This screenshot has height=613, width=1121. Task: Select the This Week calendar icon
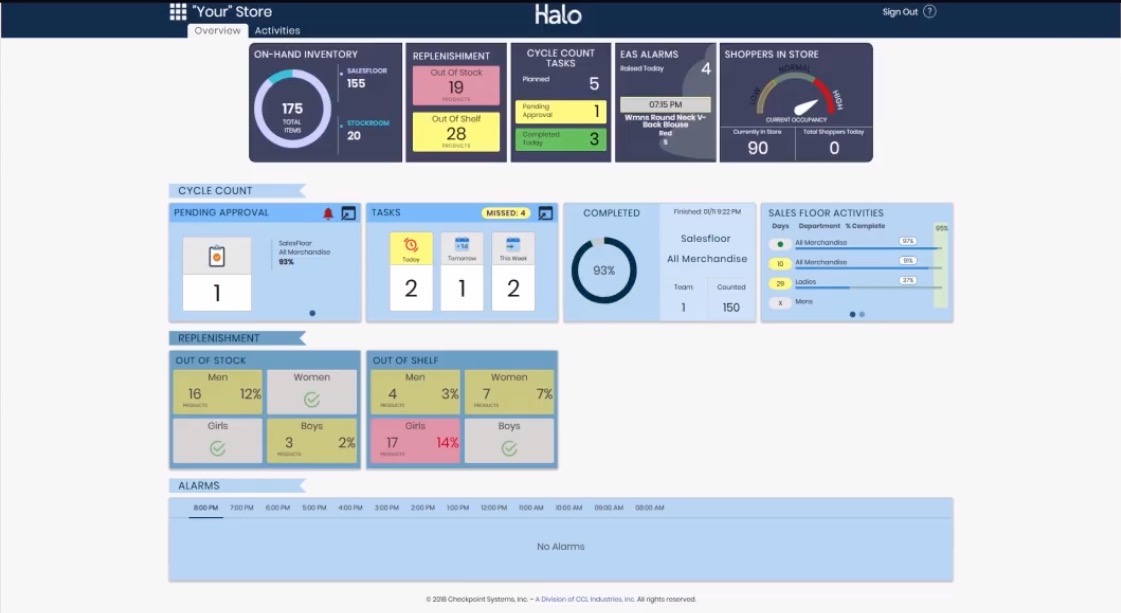tap(513, 245)
